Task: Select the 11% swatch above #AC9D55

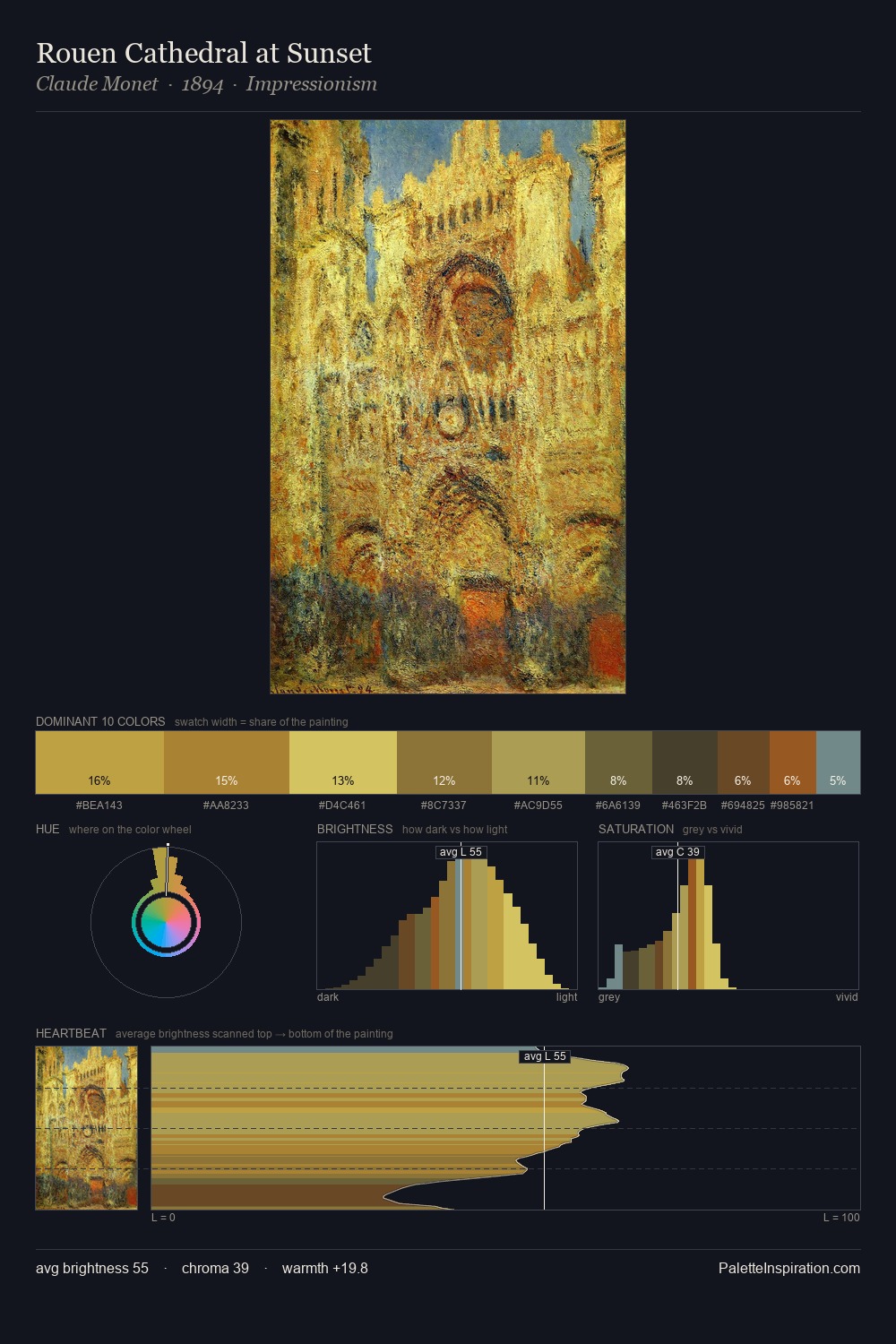Action: click(538, 762)
